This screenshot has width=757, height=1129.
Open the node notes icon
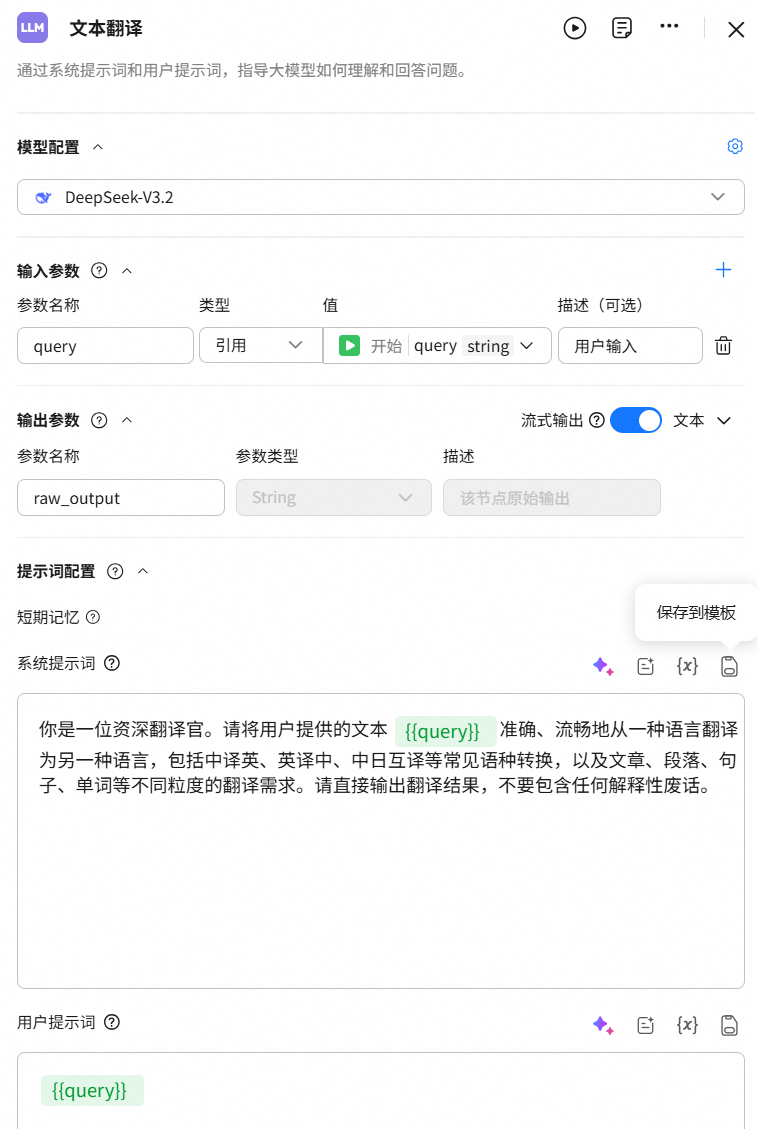622,28
